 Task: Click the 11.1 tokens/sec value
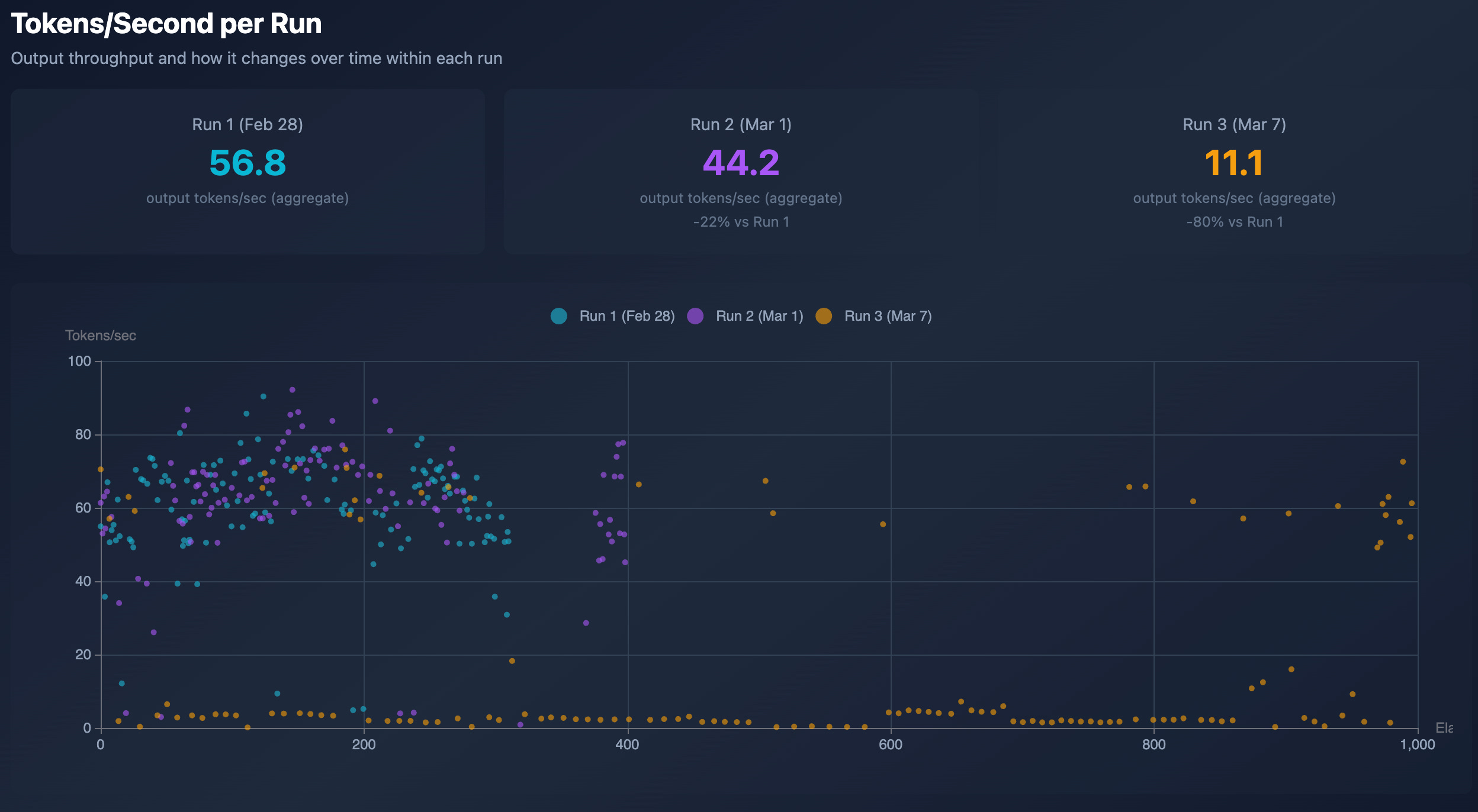click(x=1234, y=163)
